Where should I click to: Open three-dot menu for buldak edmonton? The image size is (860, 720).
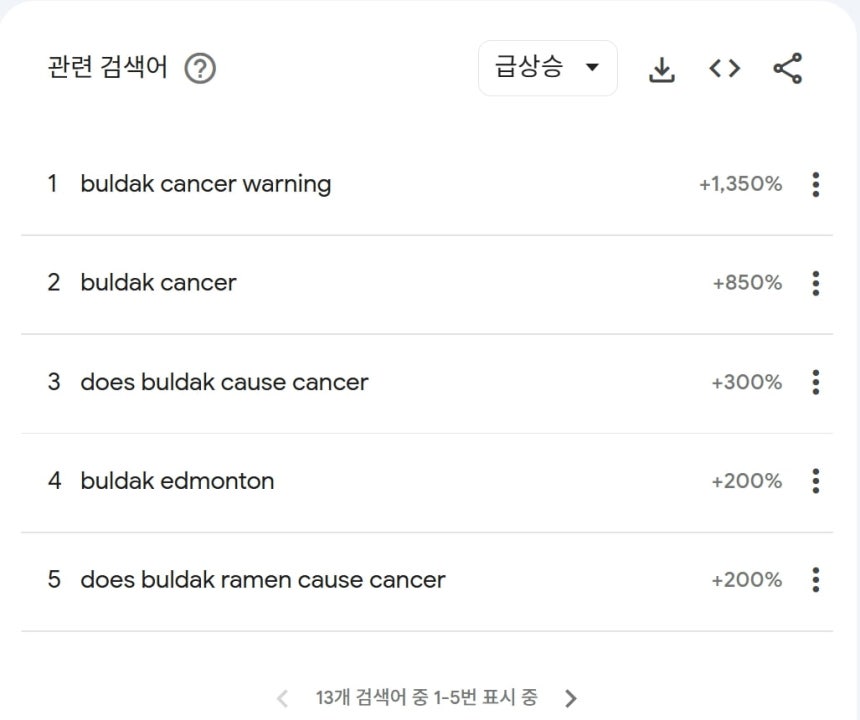coord(816,481)
